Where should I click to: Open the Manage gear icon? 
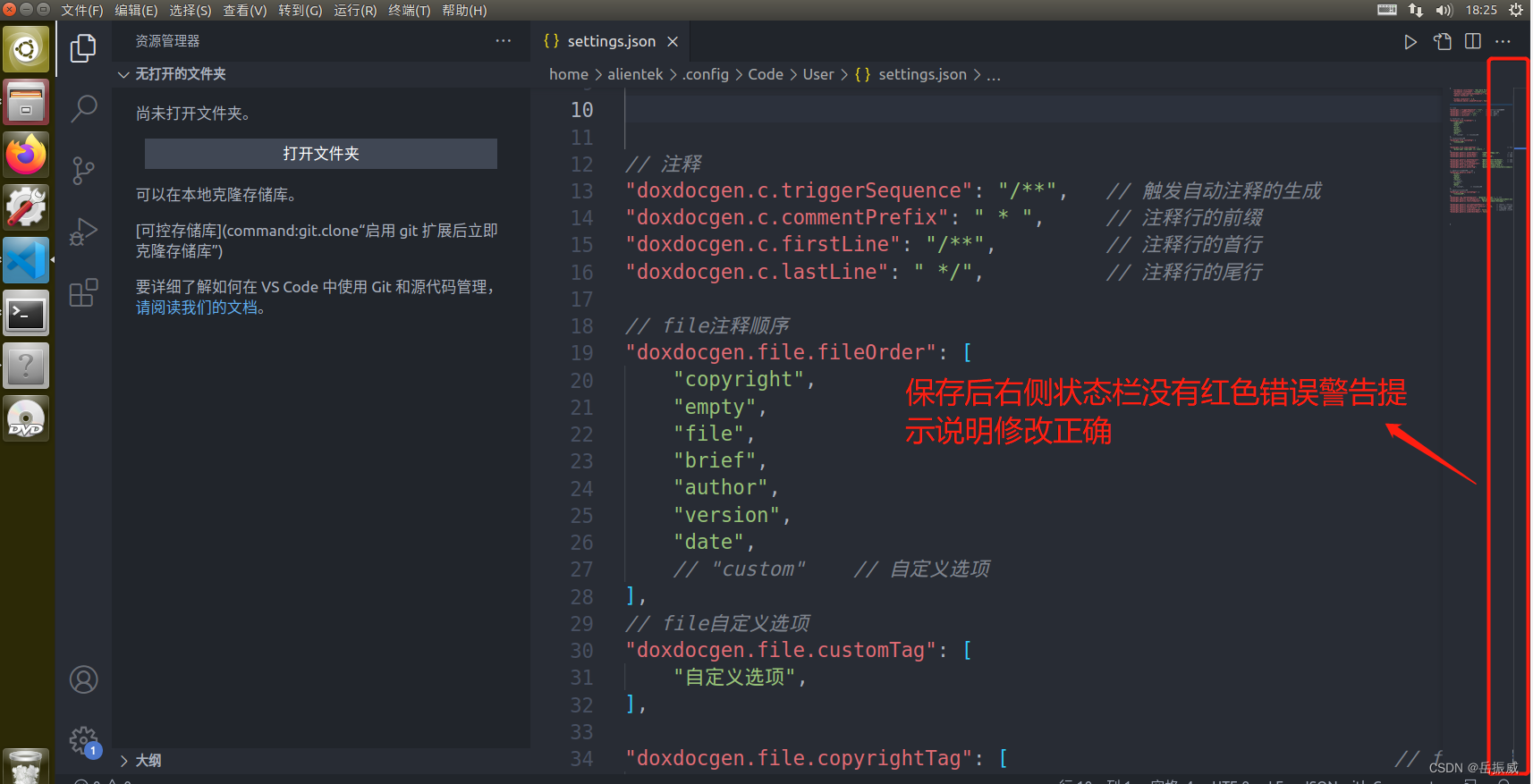83,740
